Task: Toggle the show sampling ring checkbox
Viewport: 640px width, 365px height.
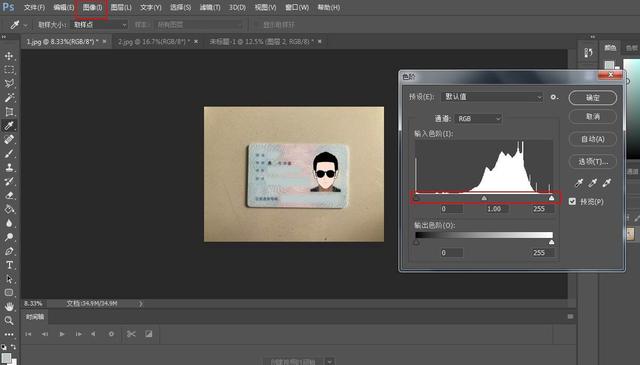Action: point(258,25)
